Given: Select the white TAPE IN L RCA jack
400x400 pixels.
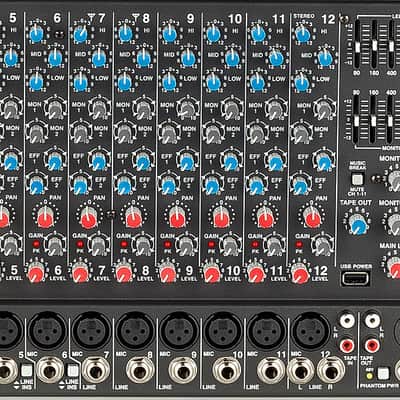Looking at the screenshot, I should (347, 321).
